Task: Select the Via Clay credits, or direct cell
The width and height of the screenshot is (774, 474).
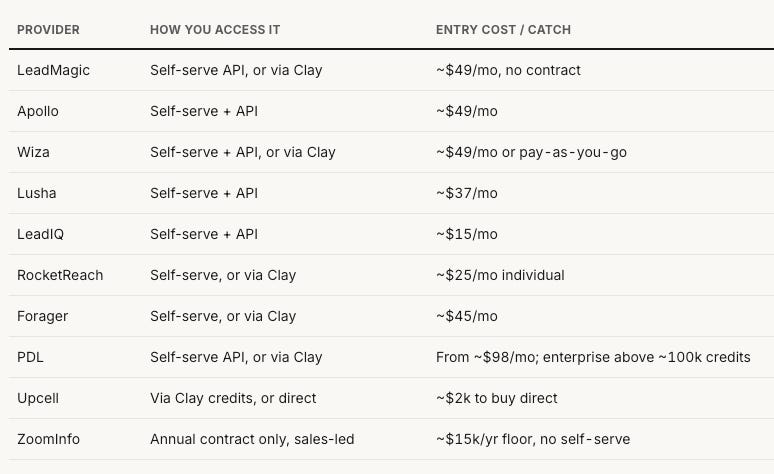Action: click(x=233, y=398)
